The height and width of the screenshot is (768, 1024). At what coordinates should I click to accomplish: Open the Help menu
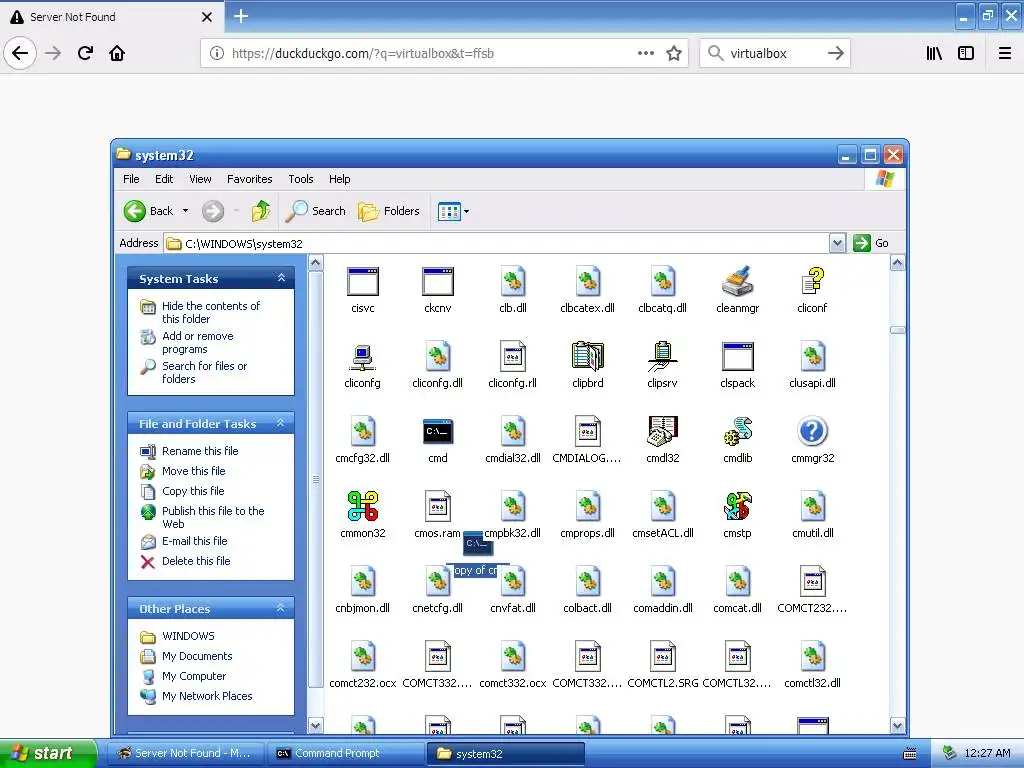pyautogui.click(x=340, y=179)
